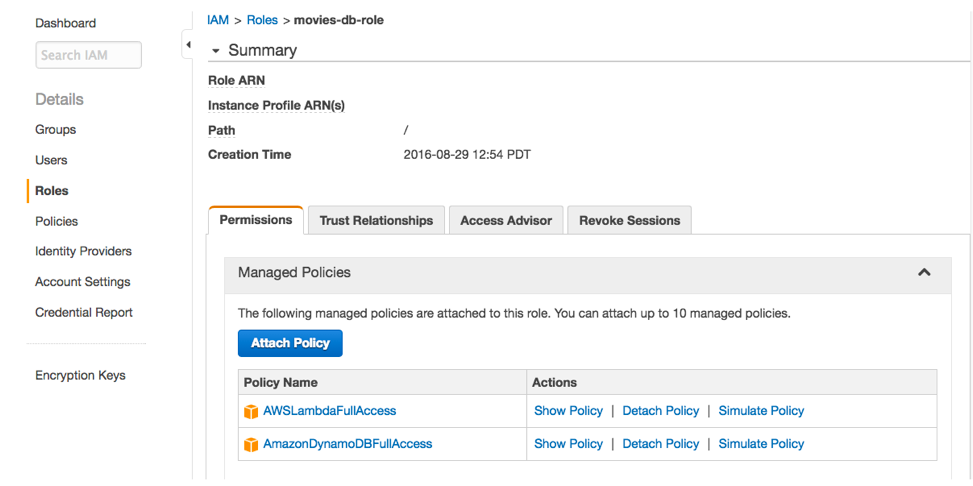Click the Instance Profile ARN(s) label
Screen dimensions: 973x486
[276, 106]
